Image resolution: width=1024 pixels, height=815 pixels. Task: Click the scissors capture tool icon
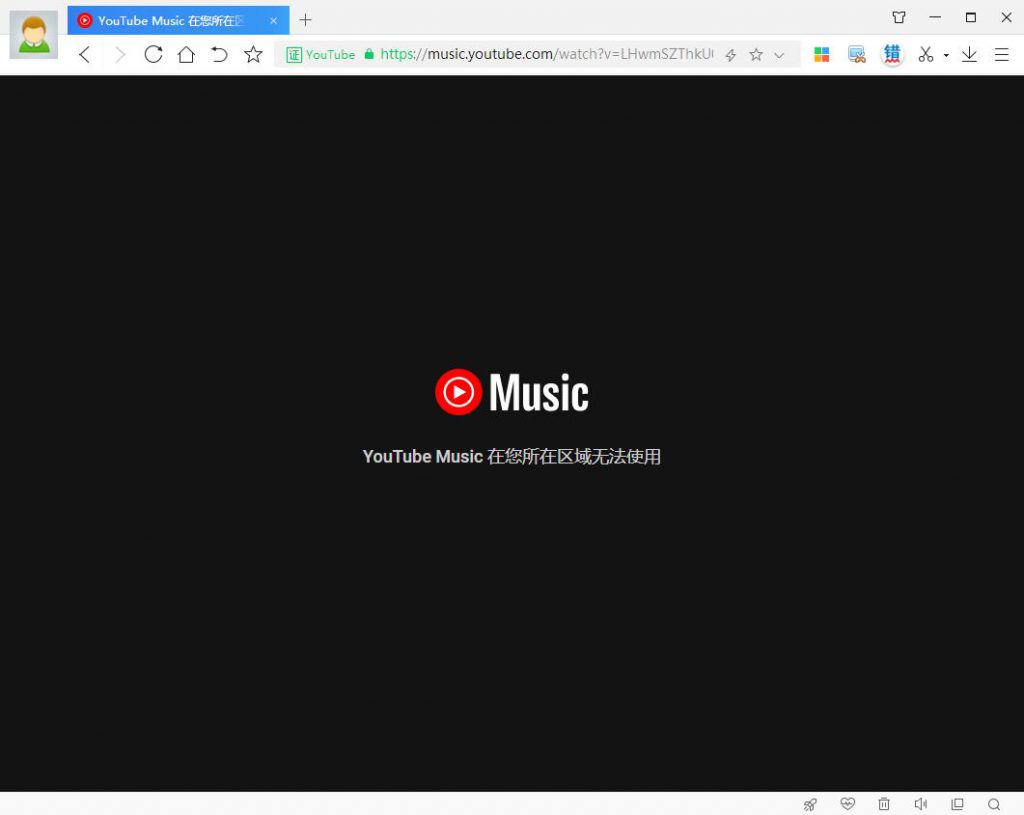pos(925,54)
